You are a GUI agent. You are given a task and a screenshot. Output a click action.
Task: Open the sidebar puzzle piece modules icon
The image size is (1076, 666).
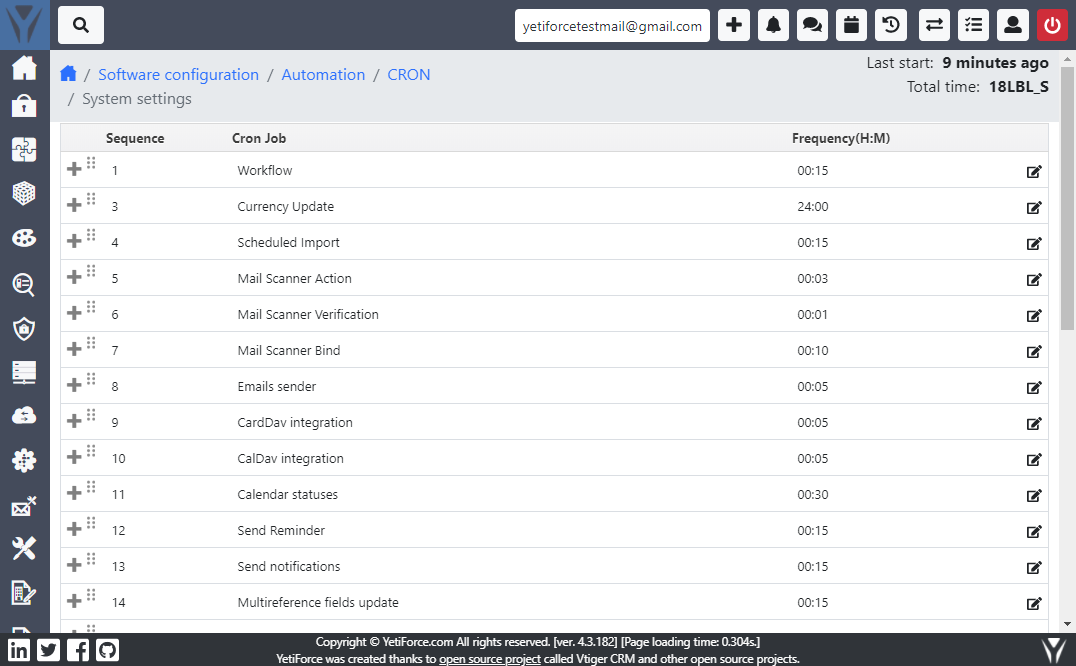point(24,149)
